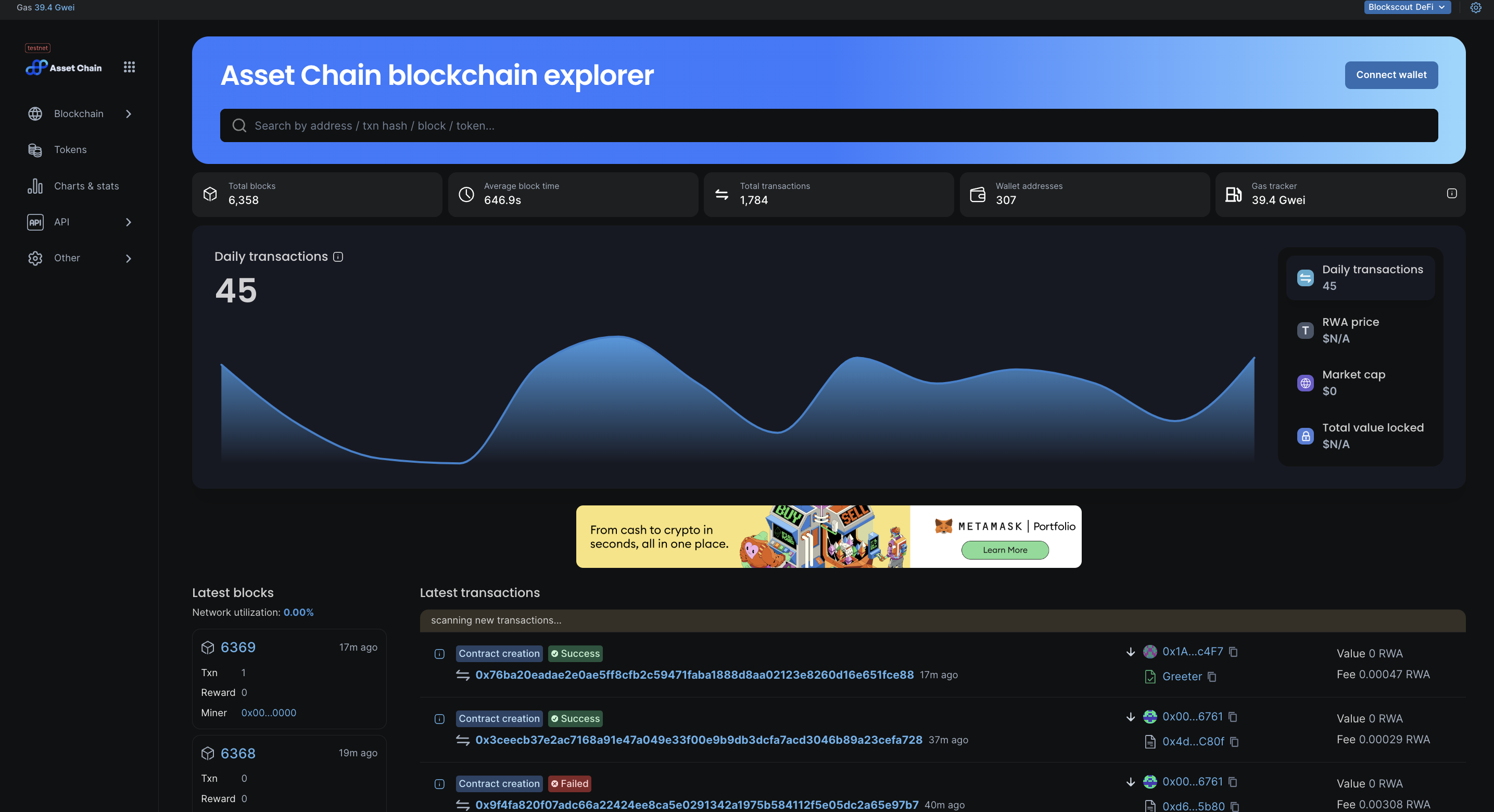1494x812 pixels.
Task: Click the Tokens coins icon
Action: point(35,150)
